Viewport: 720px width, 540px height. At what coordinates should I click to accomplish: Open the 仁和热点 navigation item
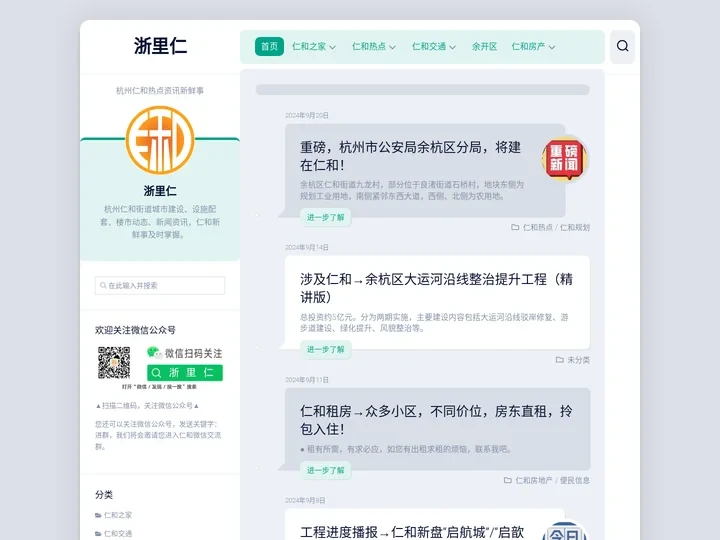point(369,46)
